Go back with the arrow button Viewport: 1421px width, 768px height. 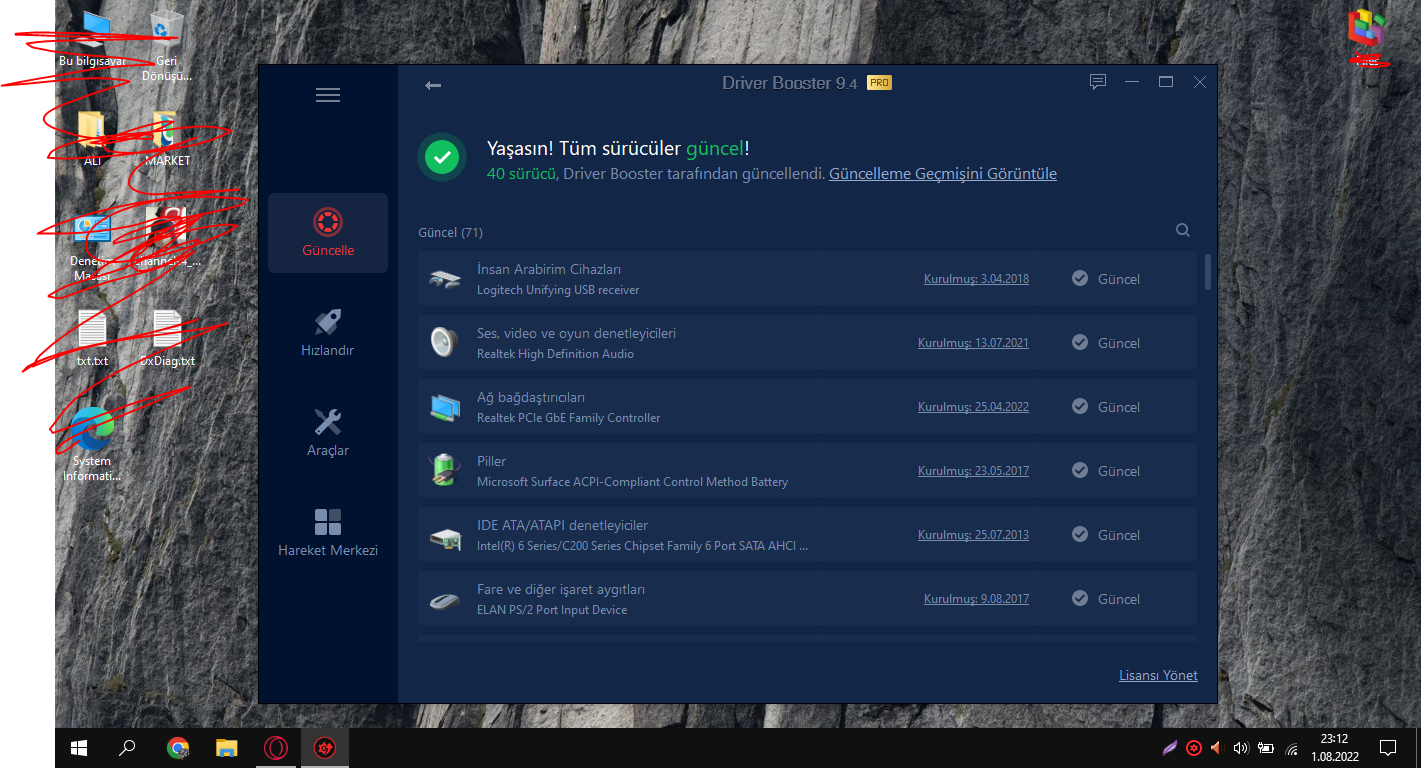pos(433,85)
